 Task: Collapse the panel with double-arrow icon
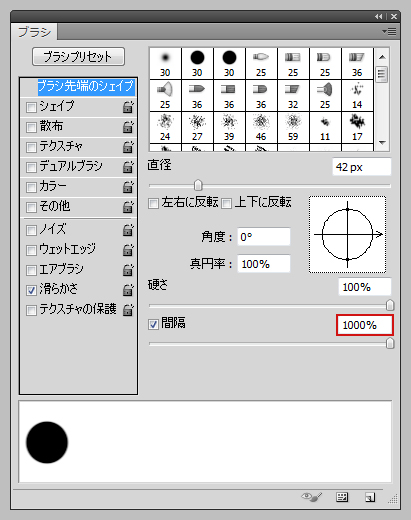378,16
